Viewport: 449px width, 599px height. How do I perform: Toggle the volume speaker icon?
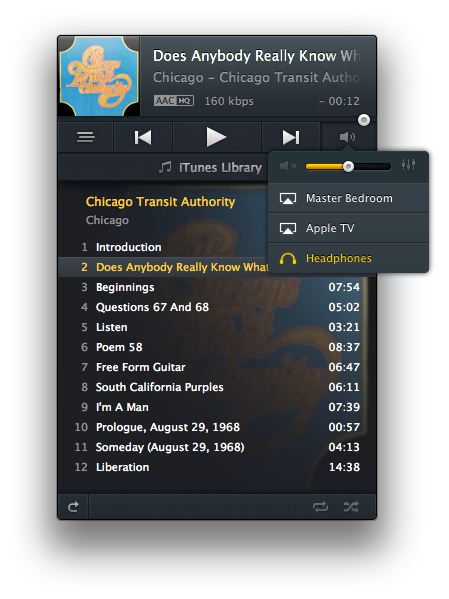click(348, 137)
